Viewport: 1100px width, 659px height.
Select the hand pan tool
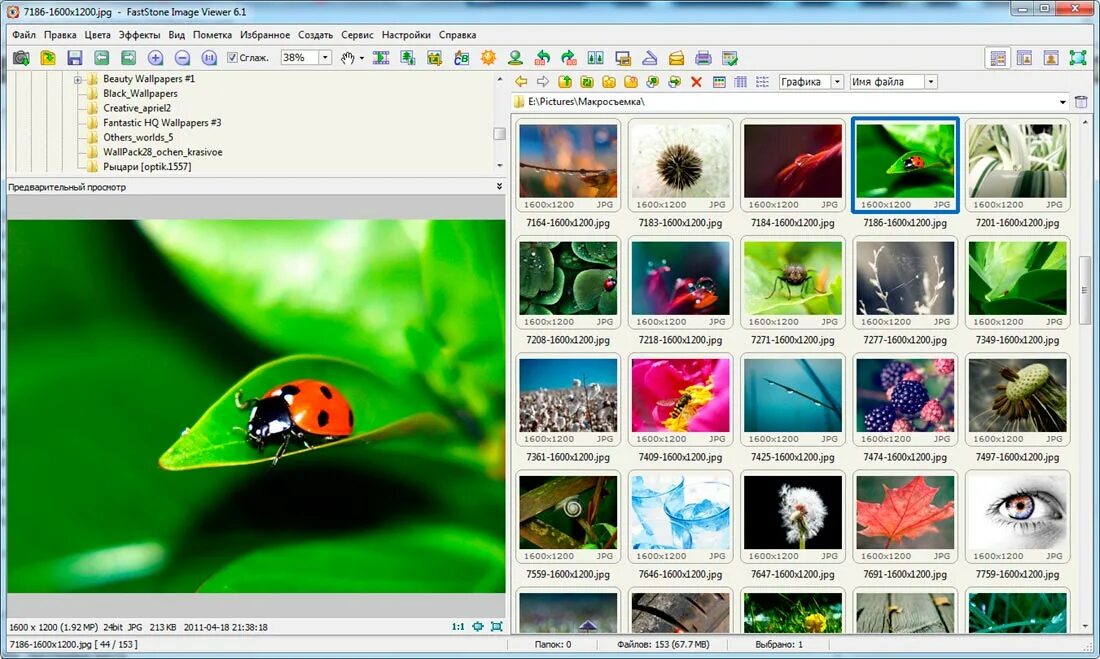tap(347, 58)
